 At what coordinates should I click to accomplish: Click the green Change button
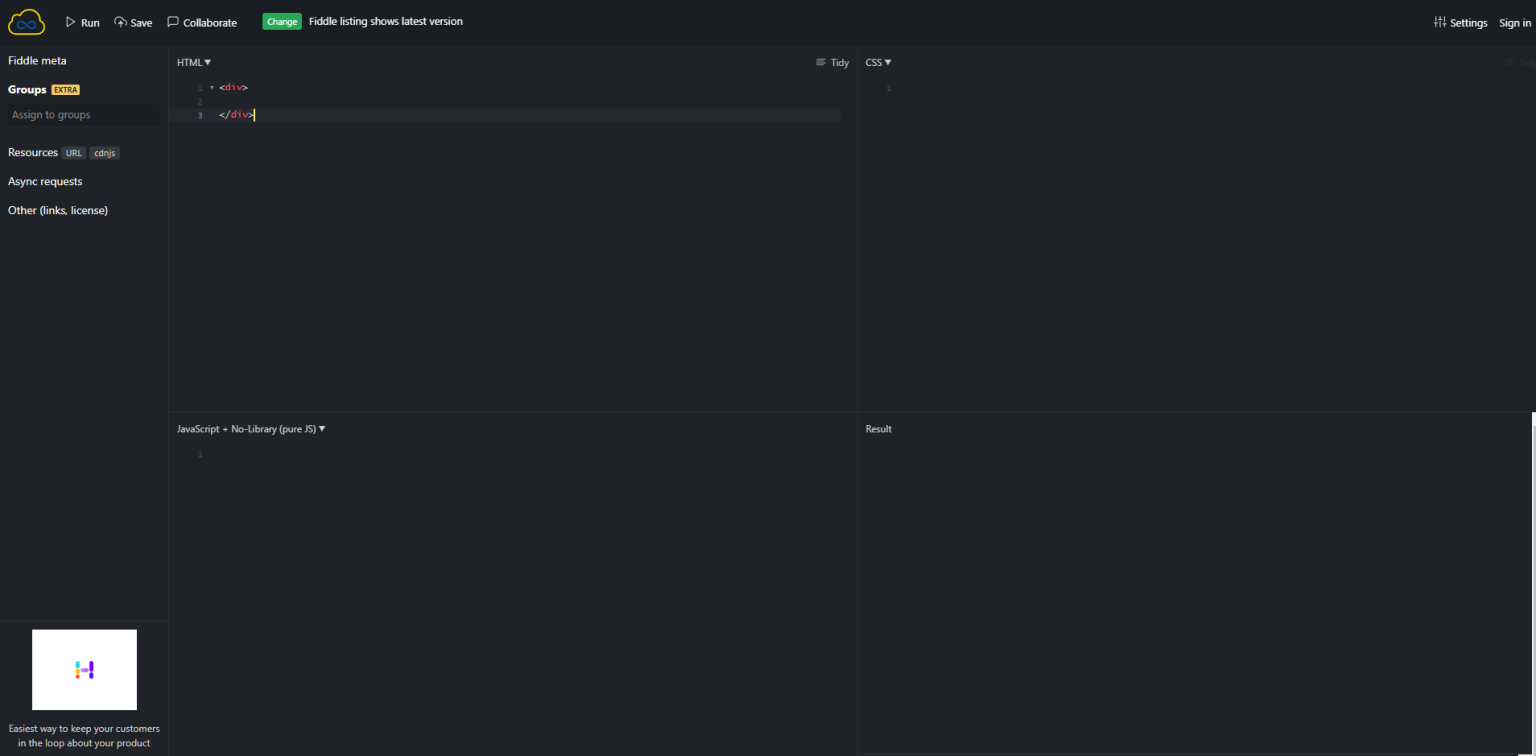tap(281, 20)
